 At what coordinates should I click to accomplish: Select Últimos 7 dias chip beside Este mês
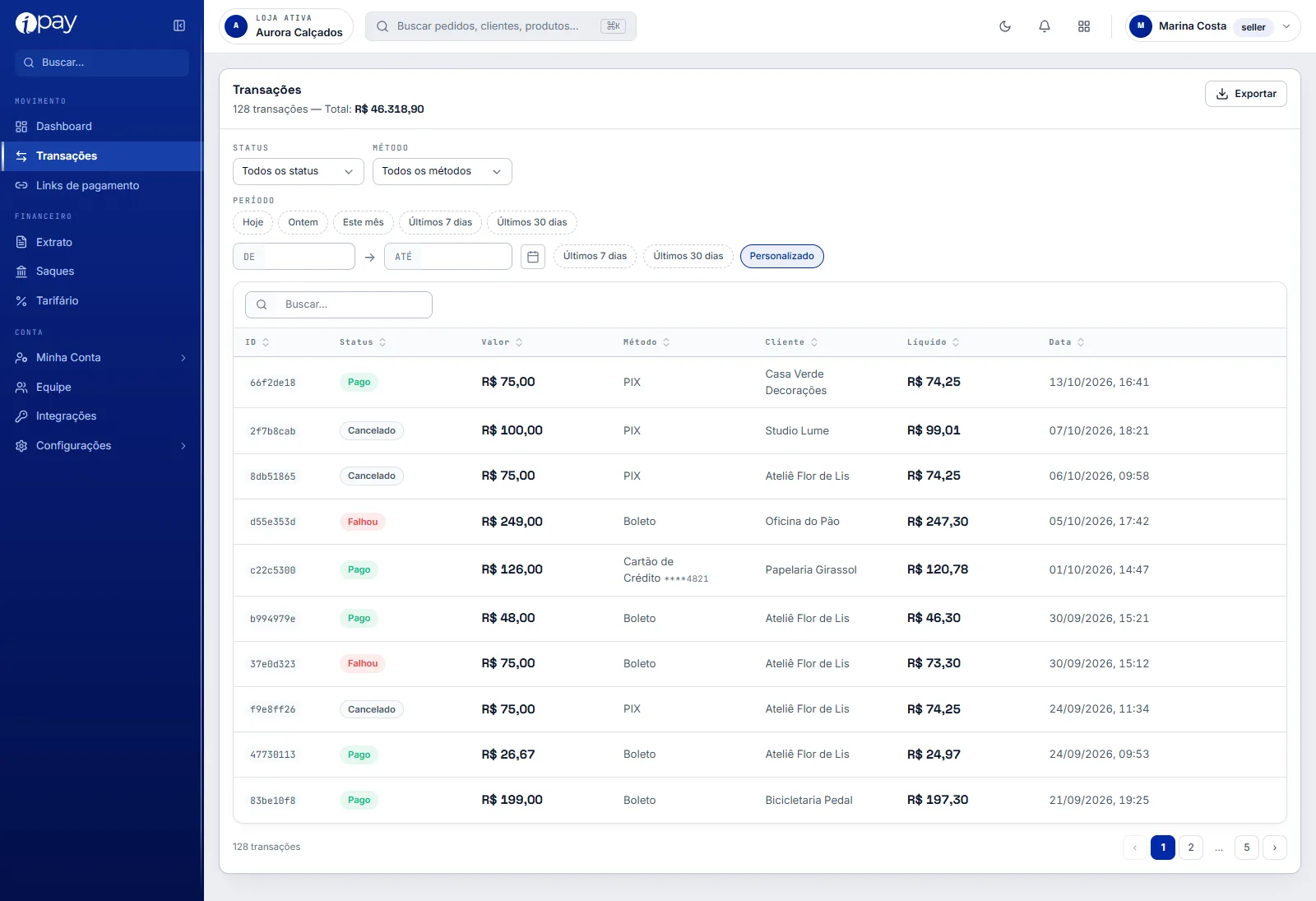pos(440,222)
